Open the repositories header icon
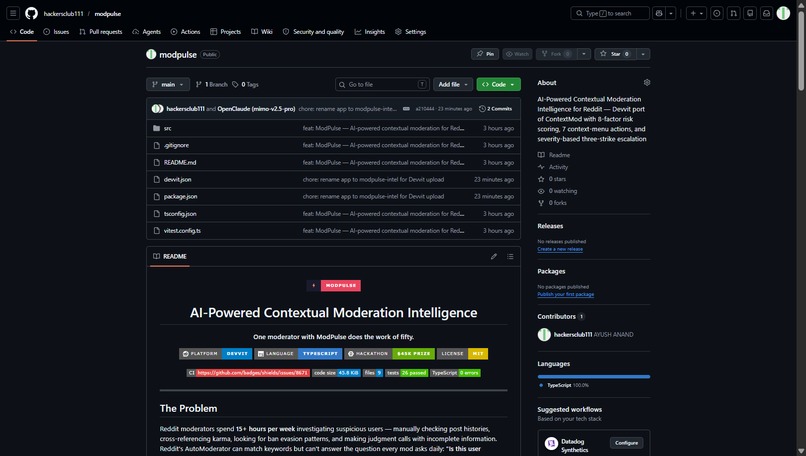This screenshot has width=806, height=456. coord(750,13)
